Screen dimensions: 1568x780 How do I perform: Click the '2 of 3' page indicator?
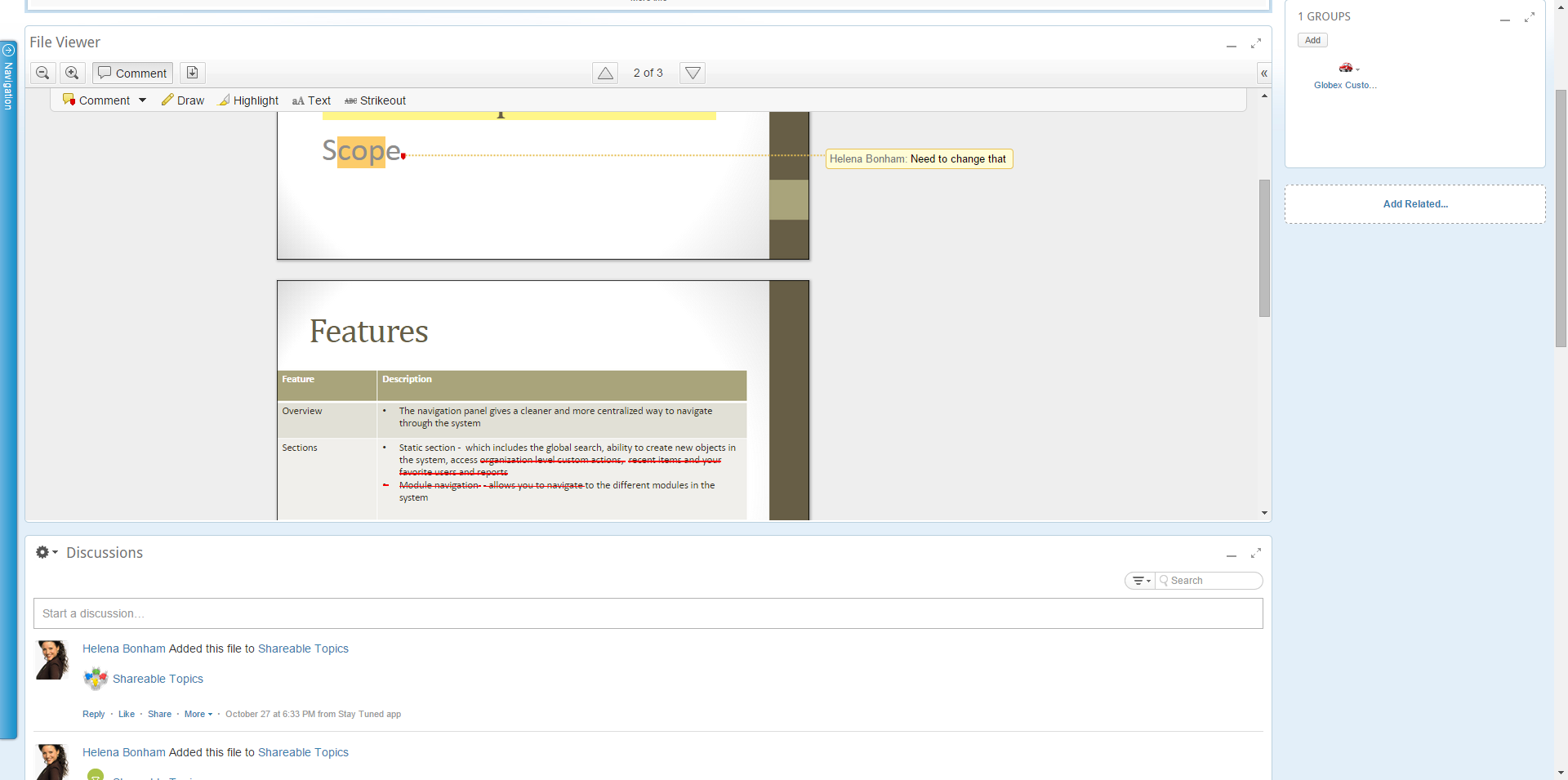point(648,73)
